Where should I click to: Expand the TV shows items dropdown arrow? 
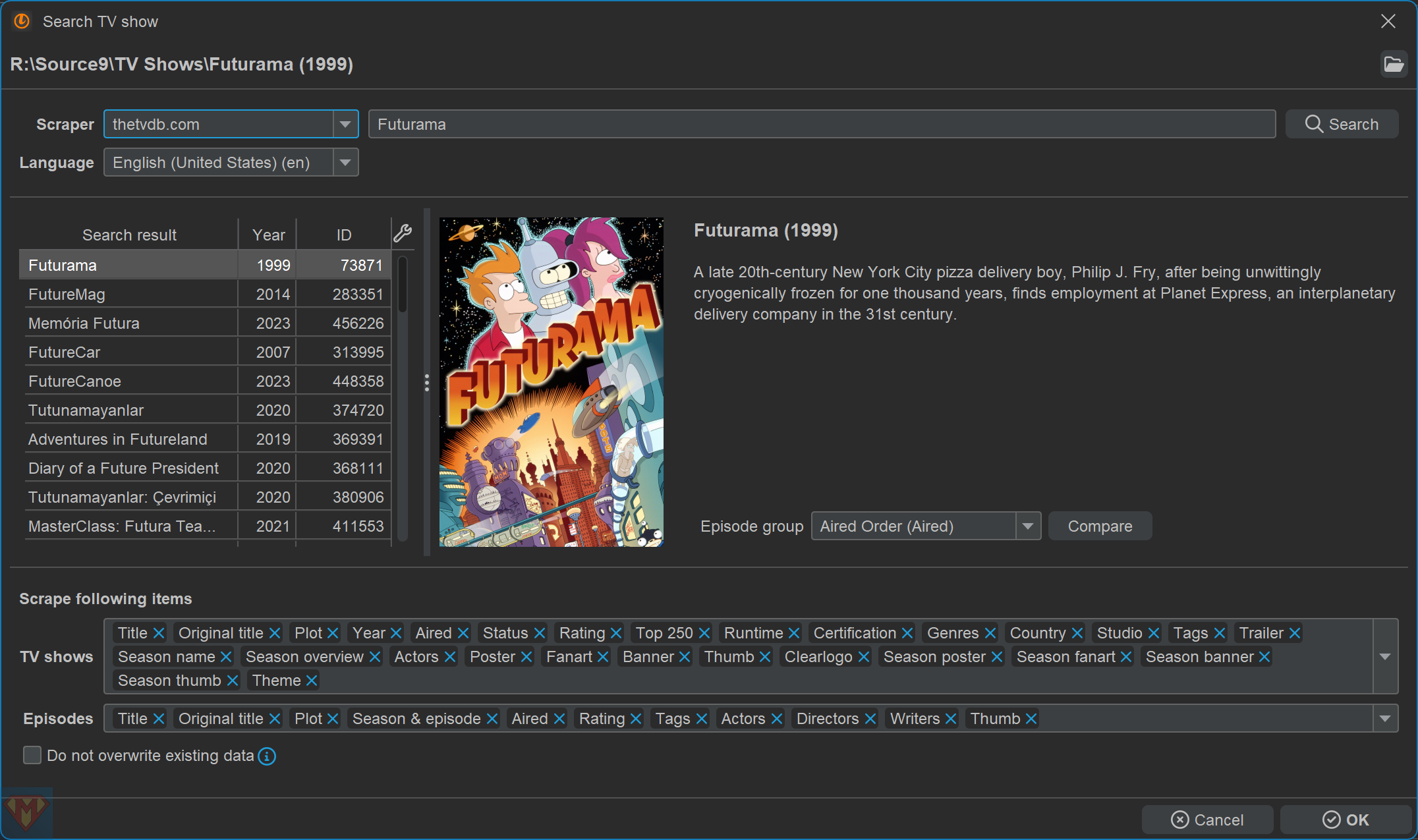(1384, 657)
